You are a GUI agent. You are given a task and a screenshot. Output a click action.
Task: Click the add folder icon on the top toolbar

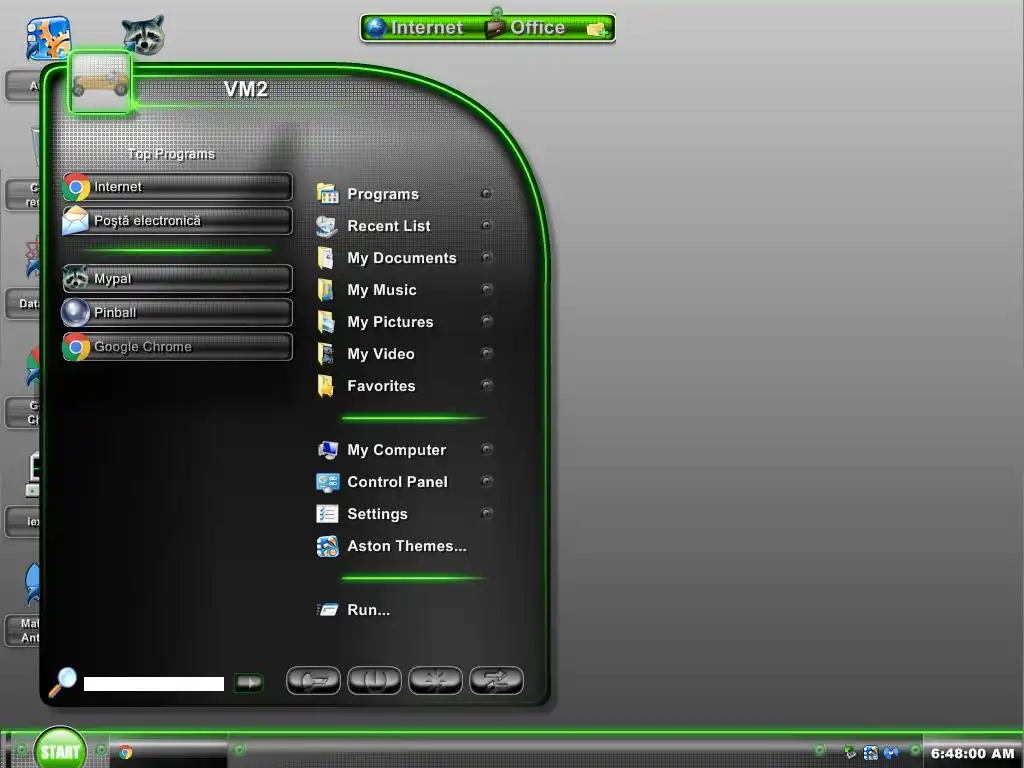click(597, 29)
